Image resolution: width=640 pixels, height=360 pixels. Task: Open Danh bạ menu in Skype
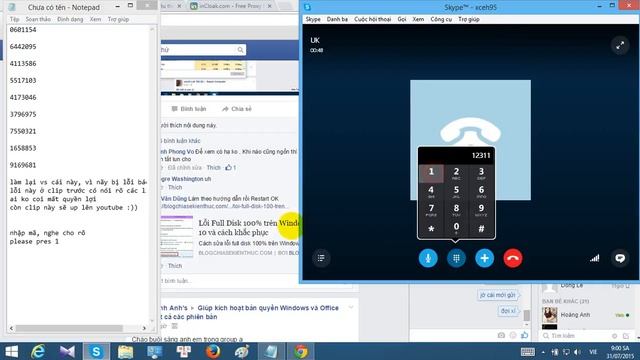(x=337, y=19)
